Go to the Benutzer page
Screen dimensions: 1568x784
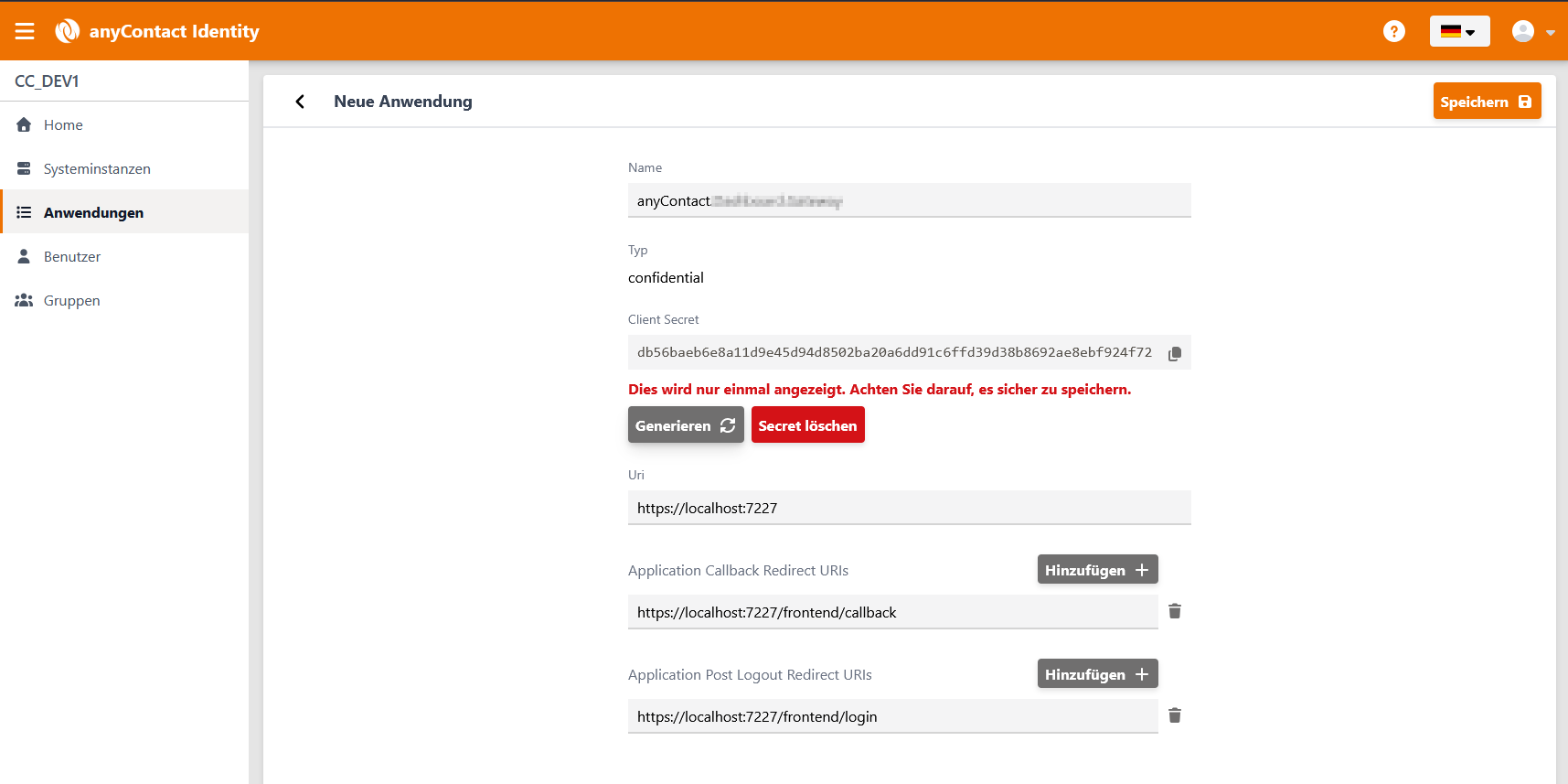tap(72, 257)
